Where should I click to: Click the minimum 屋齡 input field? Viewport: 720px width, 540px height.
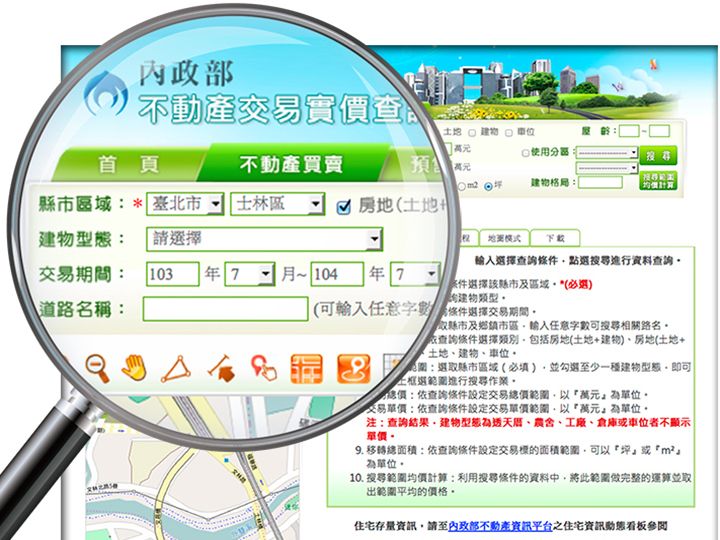pos(629,131)
